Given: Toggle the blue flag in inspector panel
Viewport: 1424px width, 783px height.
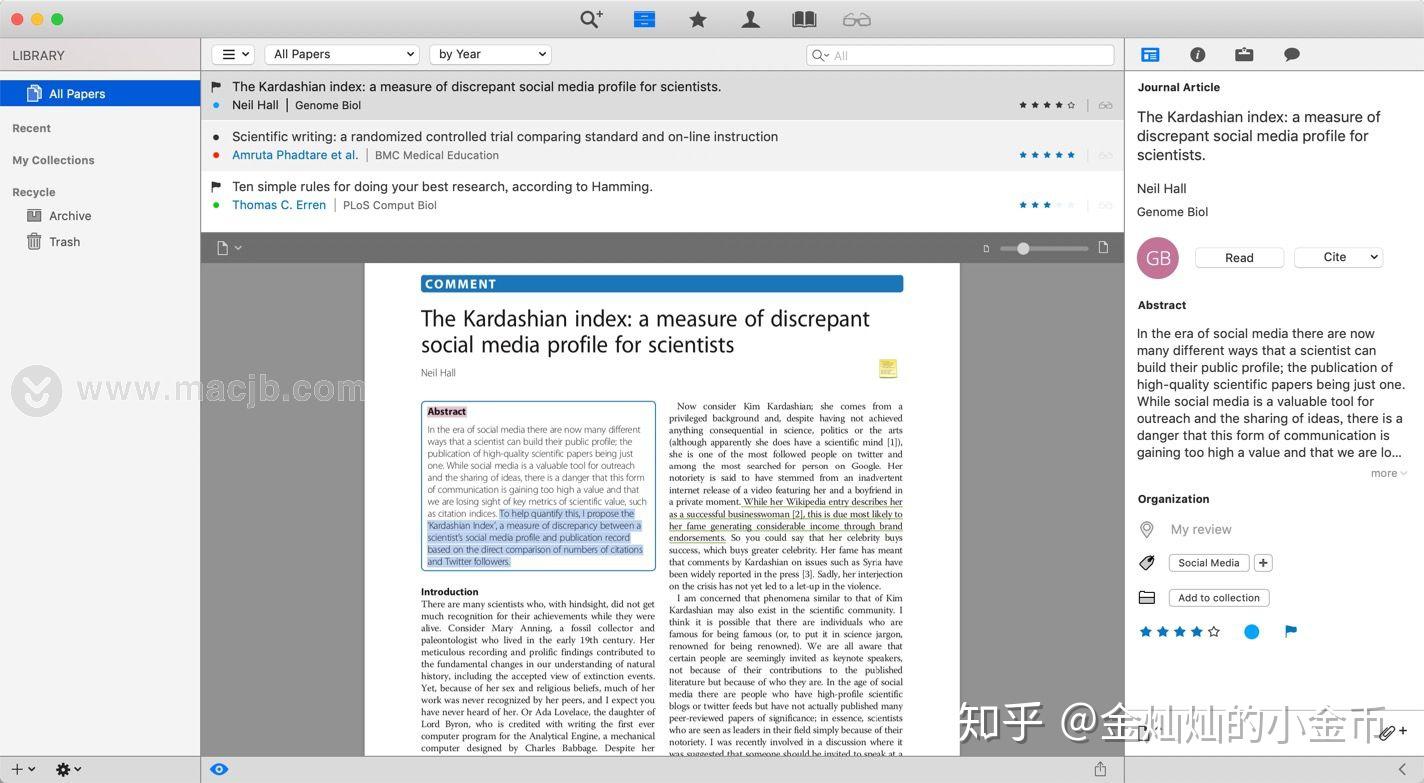Looking at the screenshot, I should point(1291,631).
